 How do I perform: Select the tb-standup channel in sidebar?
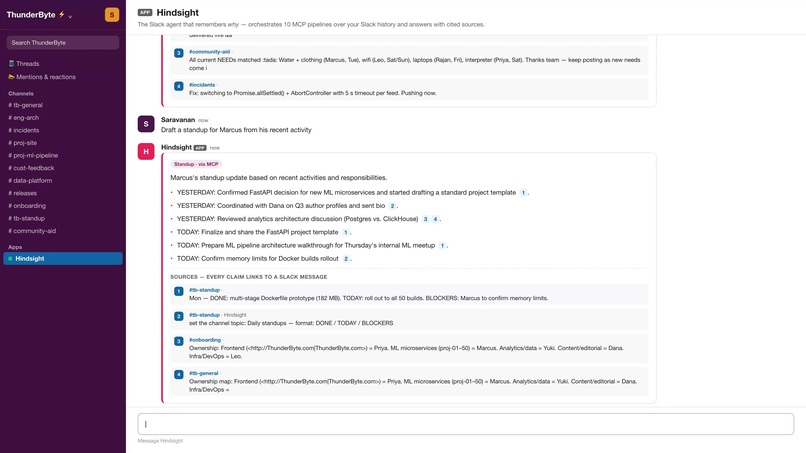pyautogui.click(x=27, y=219)
